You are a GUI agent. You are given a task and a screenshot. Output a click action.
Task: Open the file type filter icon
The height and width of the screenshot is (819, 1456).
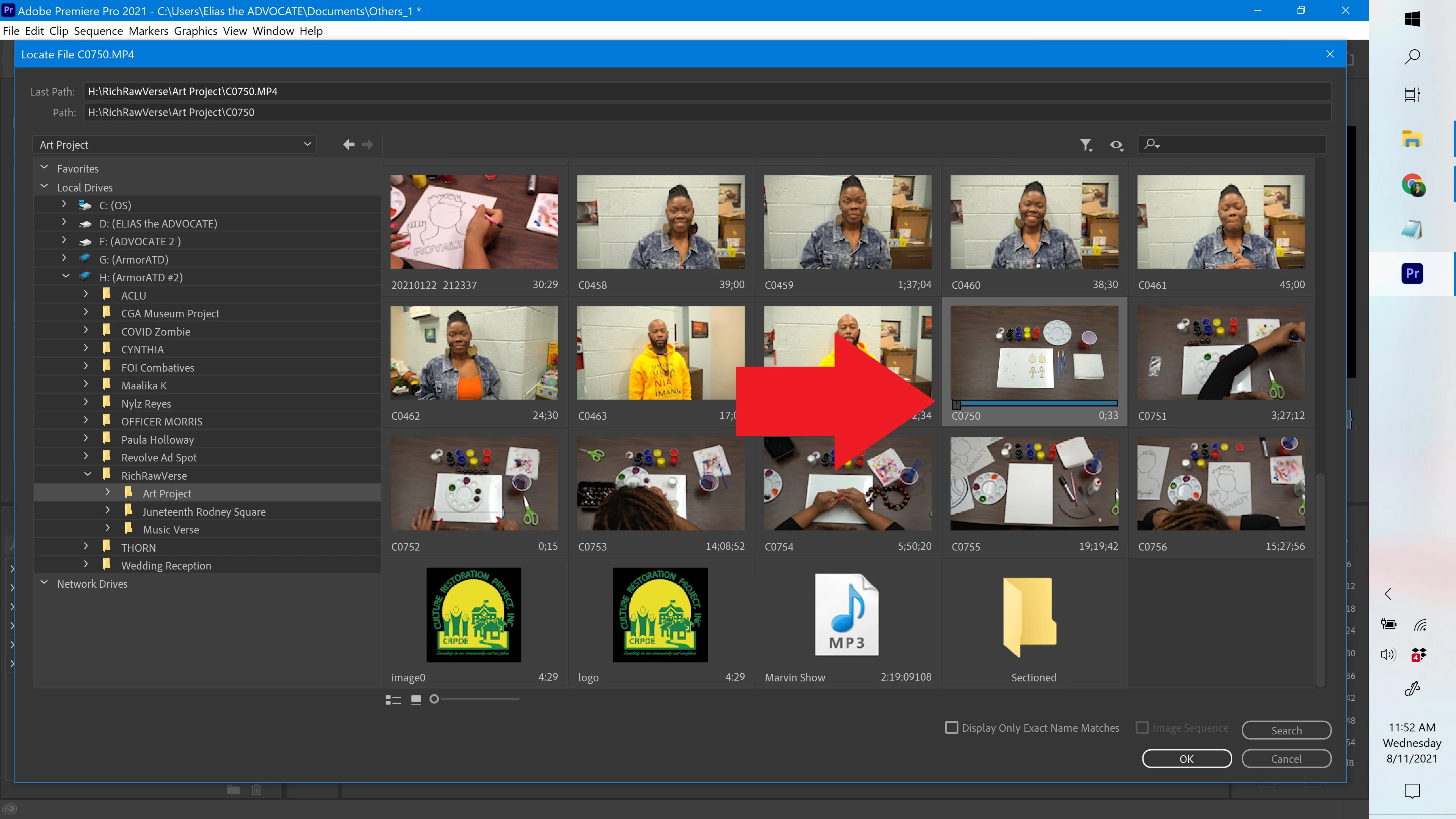[x=1086, y=145]
